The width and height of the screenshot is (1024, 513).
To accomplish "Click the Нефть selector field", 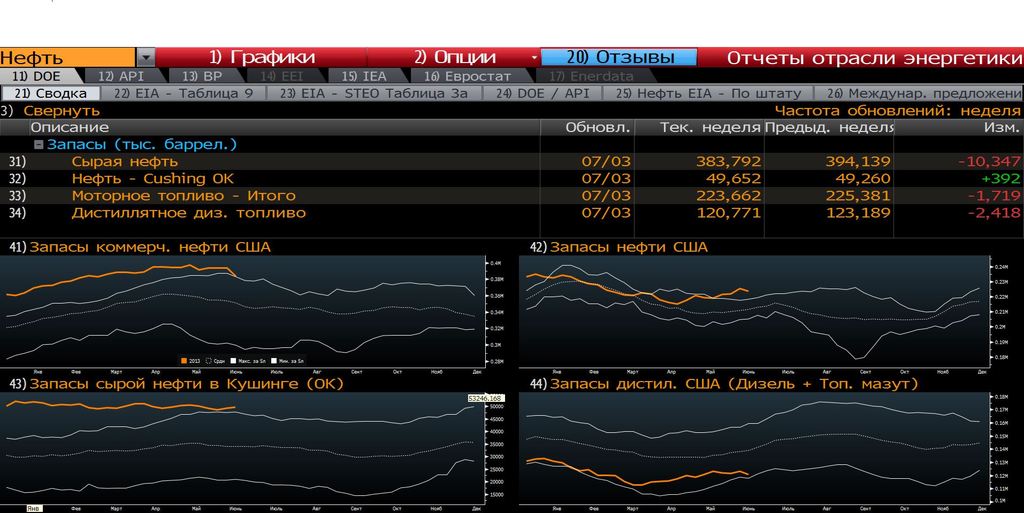I will point(69,57).
